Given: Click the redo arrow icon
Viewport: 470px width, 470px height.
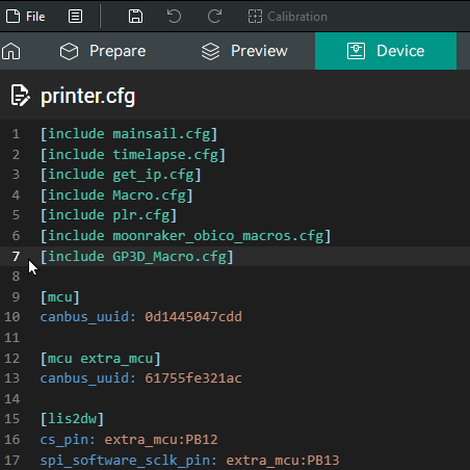Looking at the screenshot, I should [215, 16].
